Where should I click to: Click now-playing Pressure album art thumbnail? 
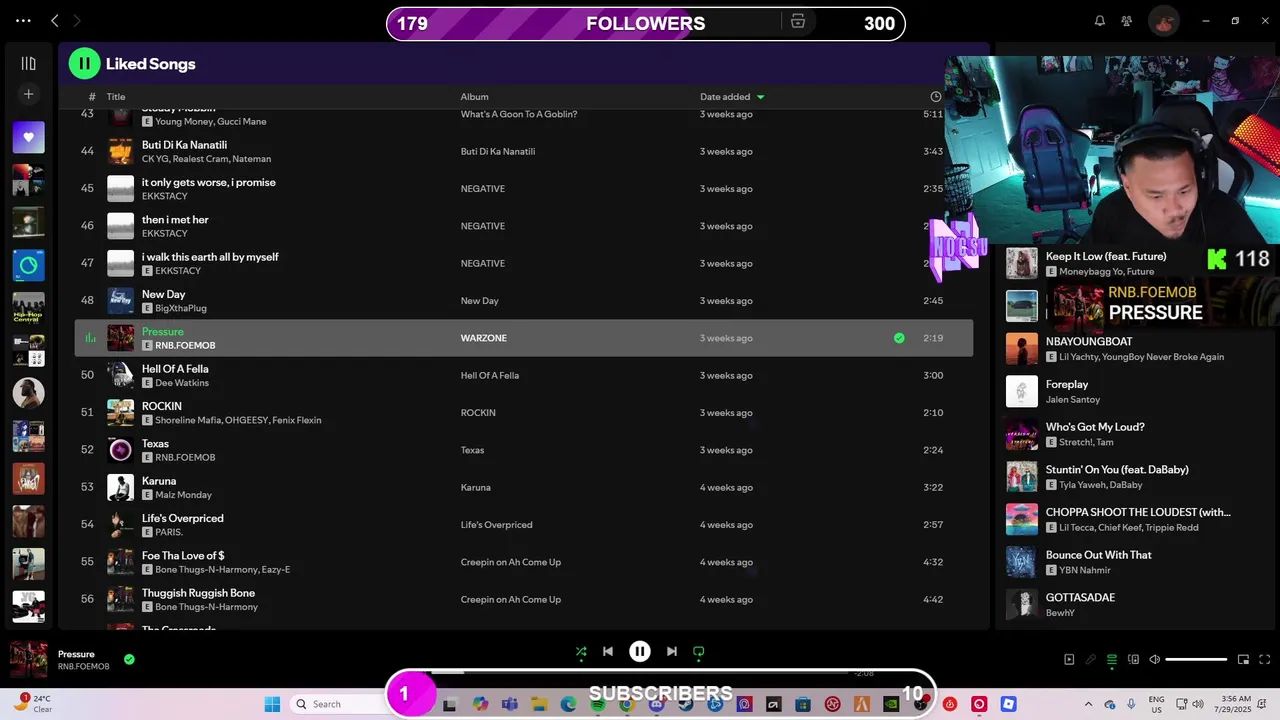tap(28, 659)
